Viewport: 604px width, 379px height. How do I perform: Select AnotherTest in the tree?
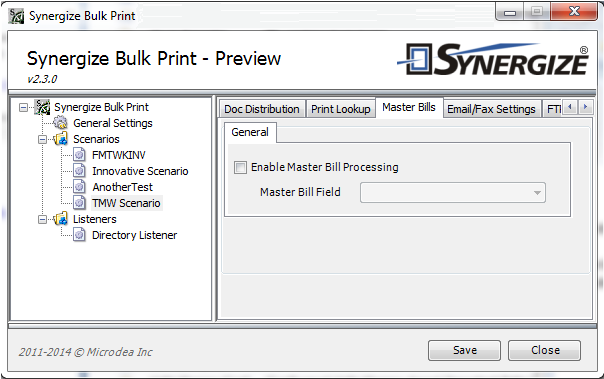(122, 187)
